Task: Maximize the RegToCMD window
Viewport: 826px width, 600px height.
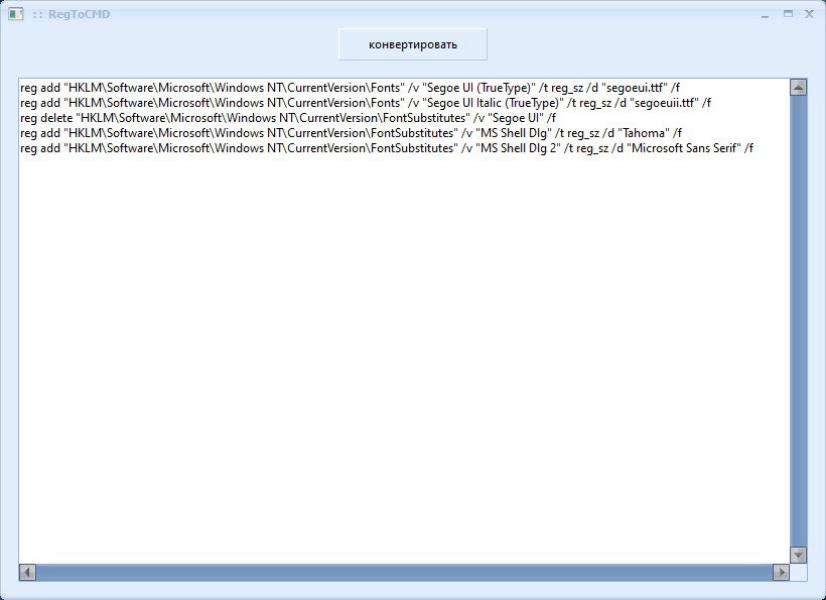Action: (788, 14)
